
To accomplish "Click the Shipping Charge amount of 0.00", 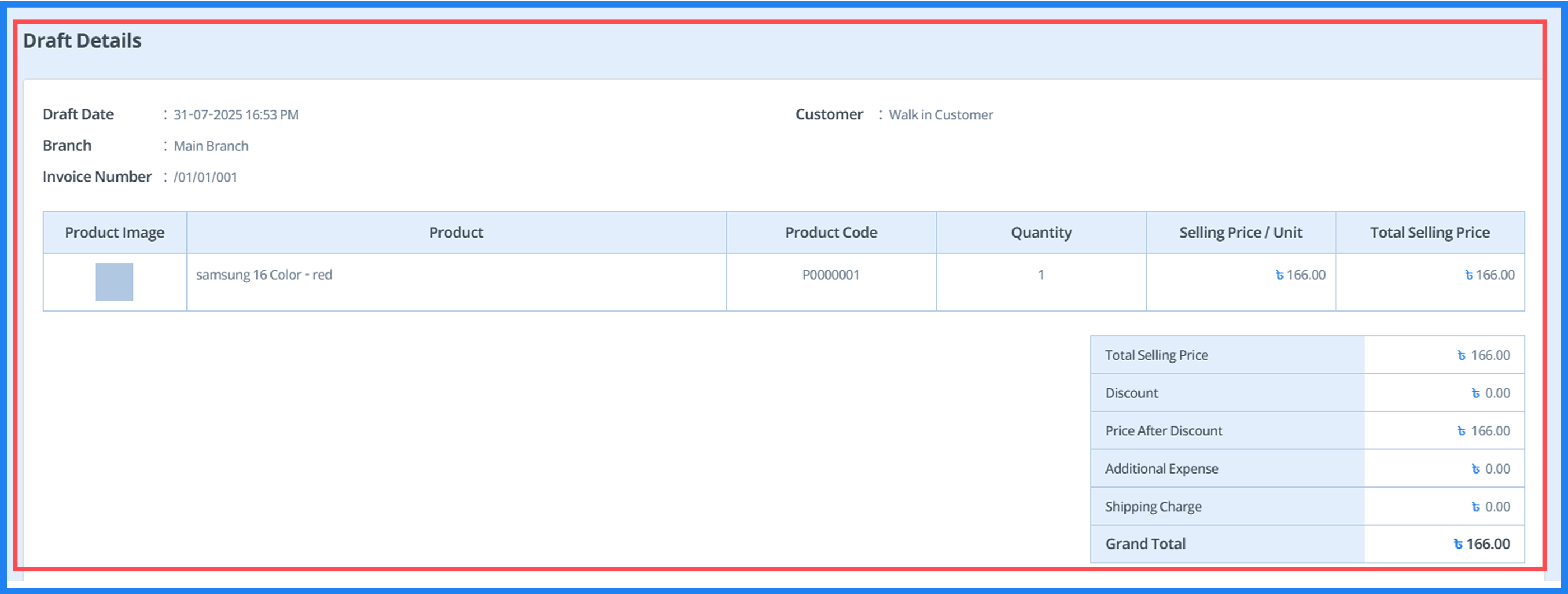I will tap(1491, 506).
